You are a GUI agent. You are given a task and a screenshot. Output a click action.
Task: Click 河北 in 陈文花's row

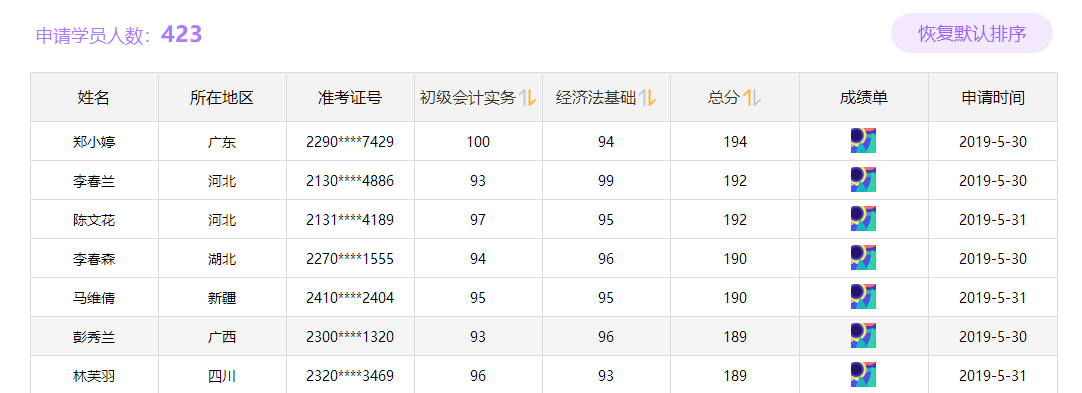click(222, 221)
